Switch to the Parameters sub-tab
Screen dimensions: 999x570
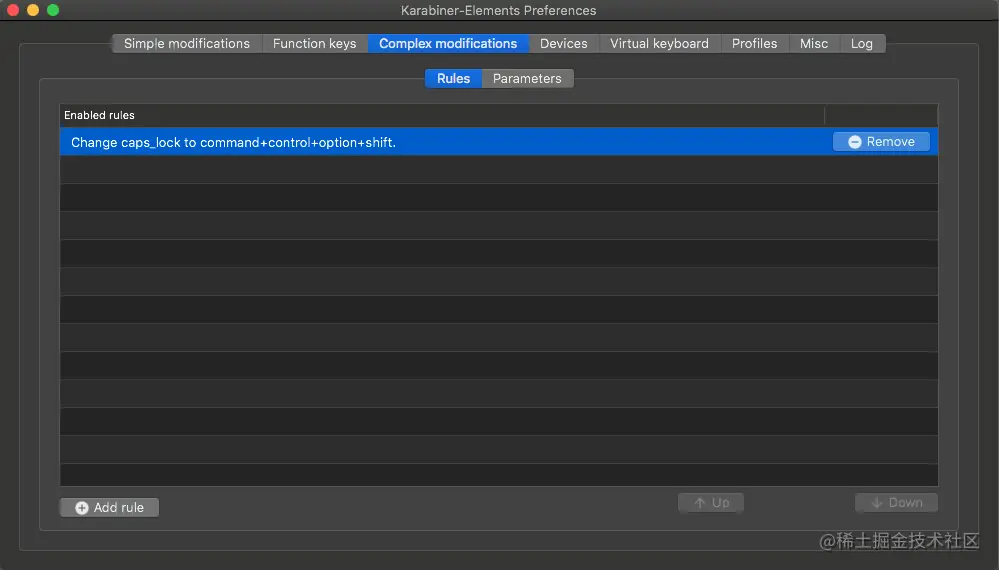[x=528, y=78]
